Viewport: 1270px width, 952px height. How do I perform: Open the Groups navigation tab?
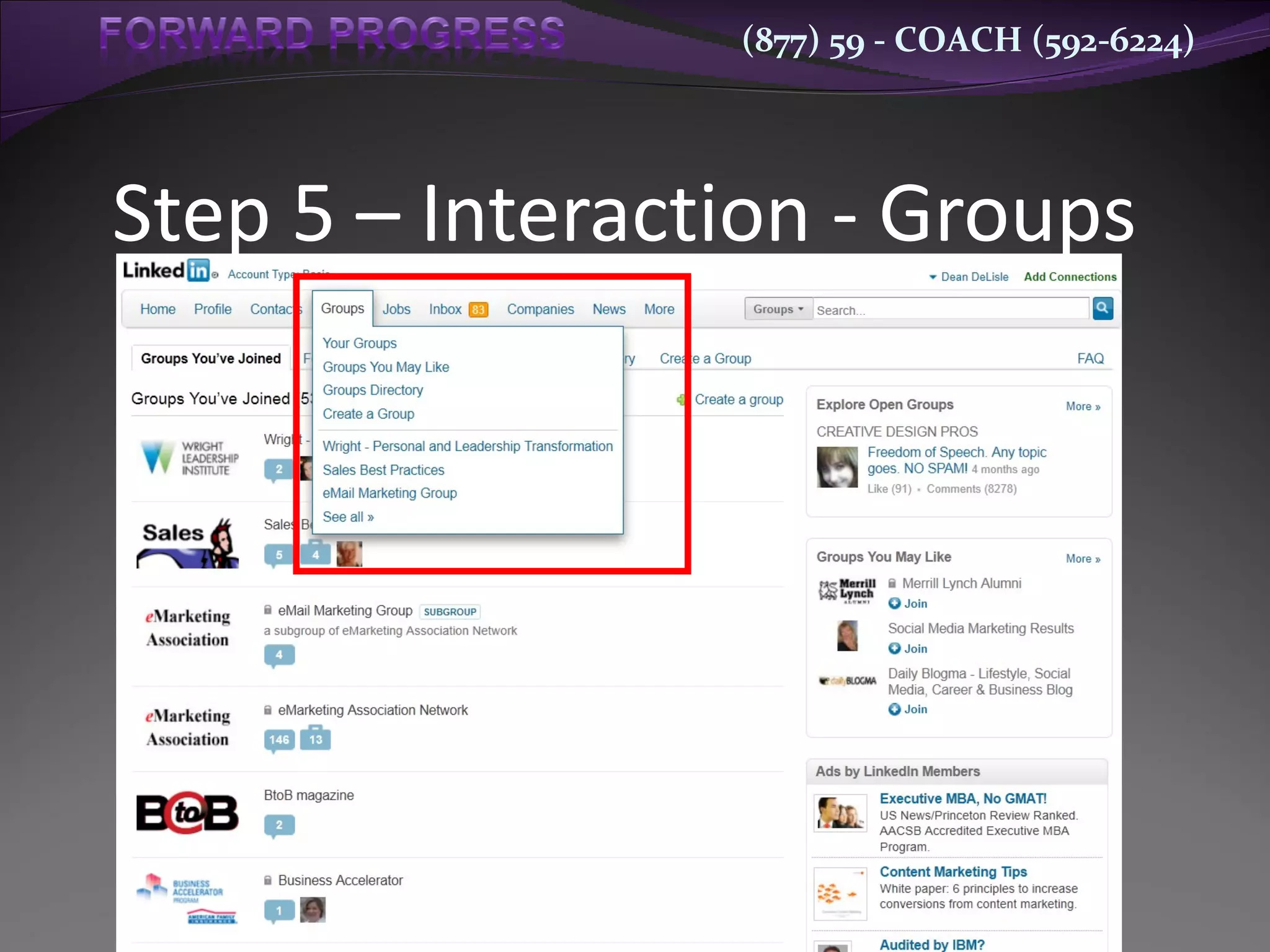(342, 309)
